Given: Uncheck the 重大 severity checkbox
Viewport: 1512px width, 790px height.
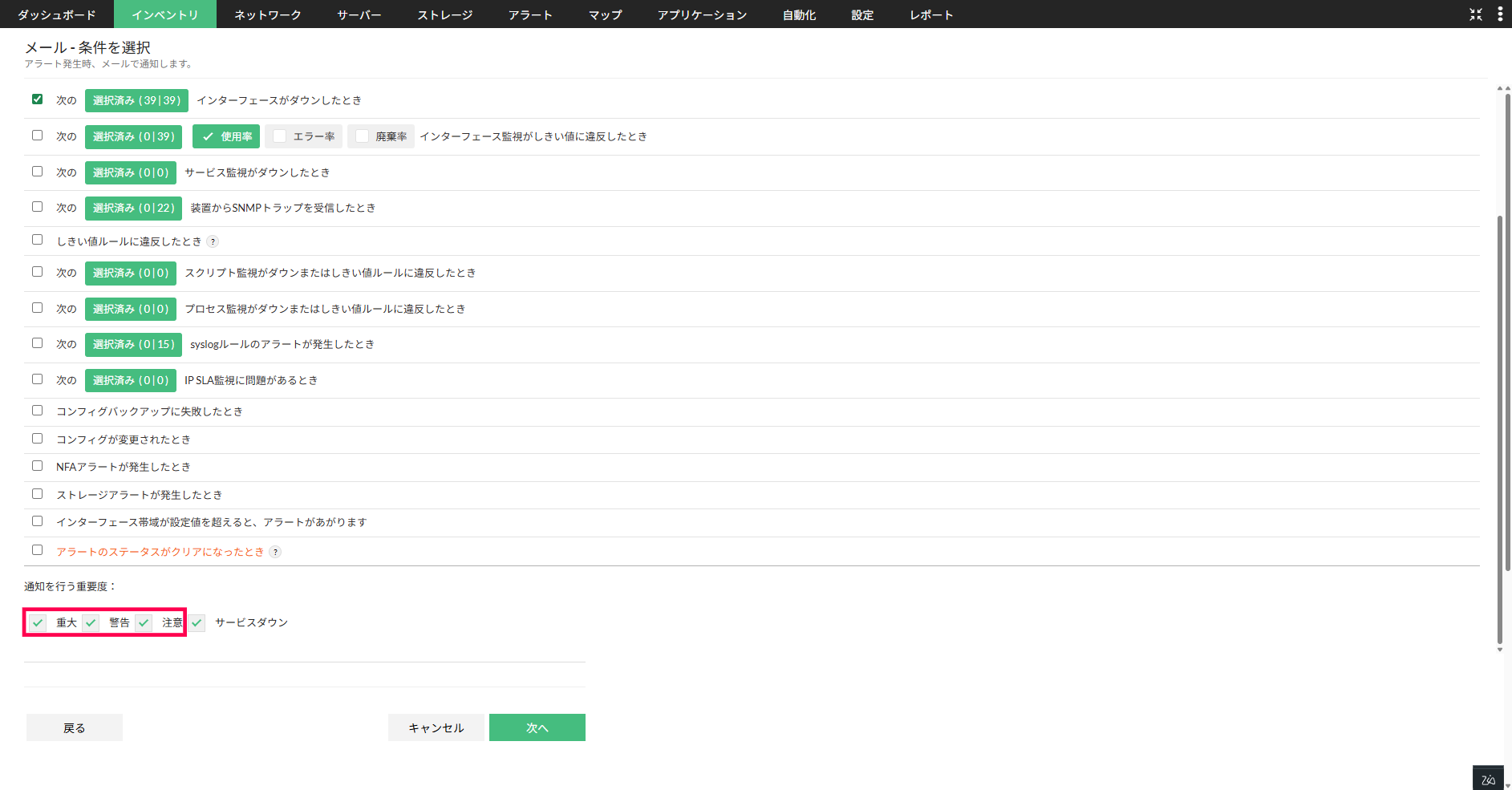Looking at the screenshot, I should click(x=38, y=623).
